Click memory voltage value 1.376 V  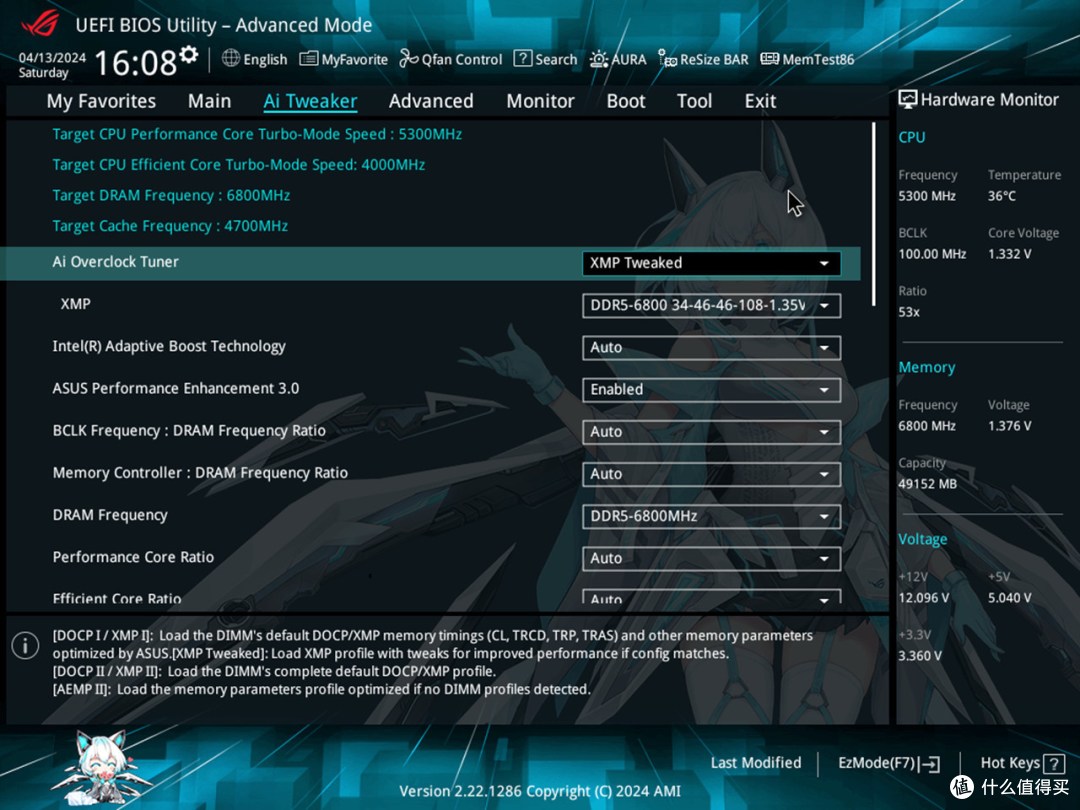pos(1009,426)
